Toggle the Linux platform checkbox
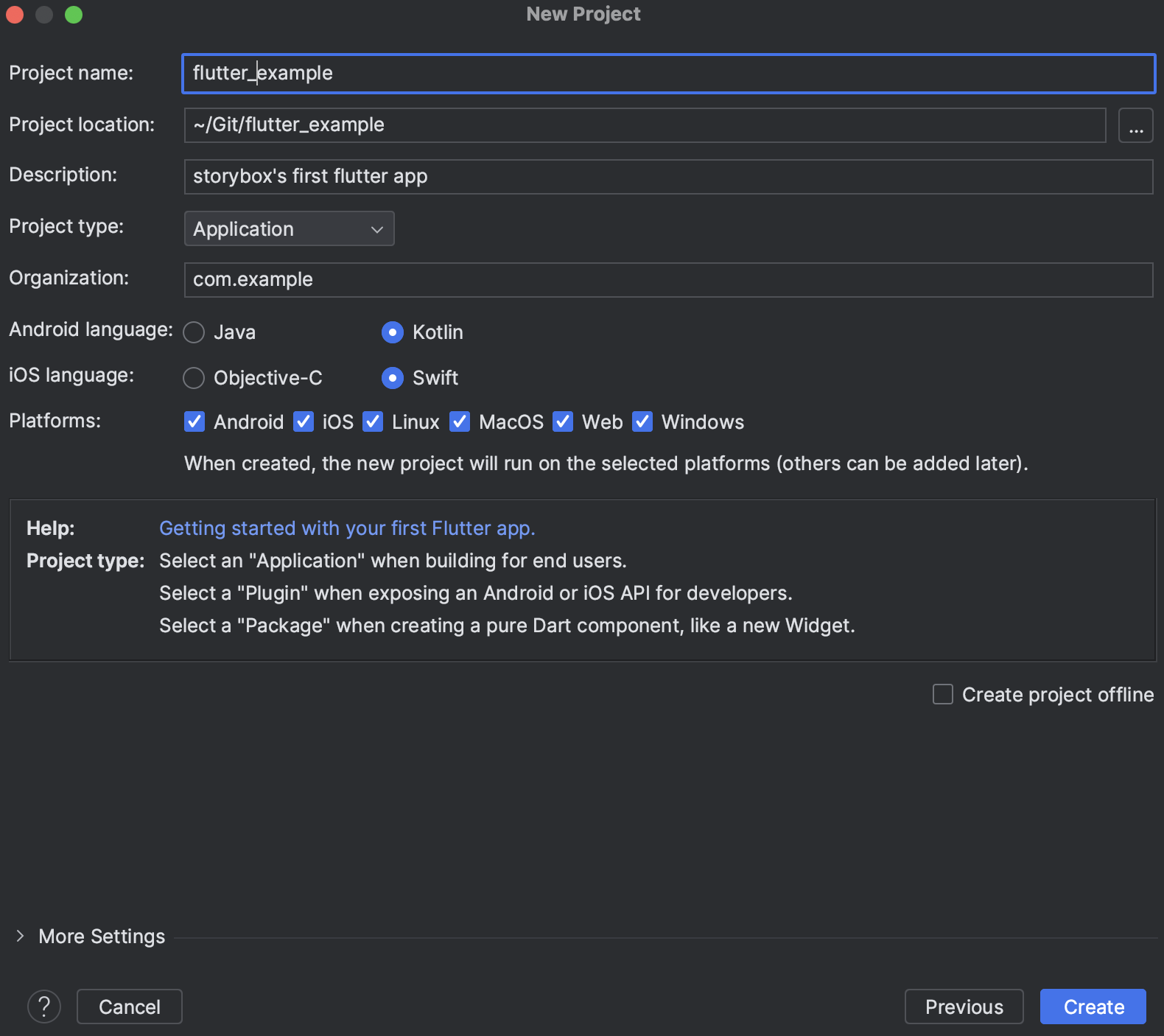The image size is (1164, 1036). point(373,421)
